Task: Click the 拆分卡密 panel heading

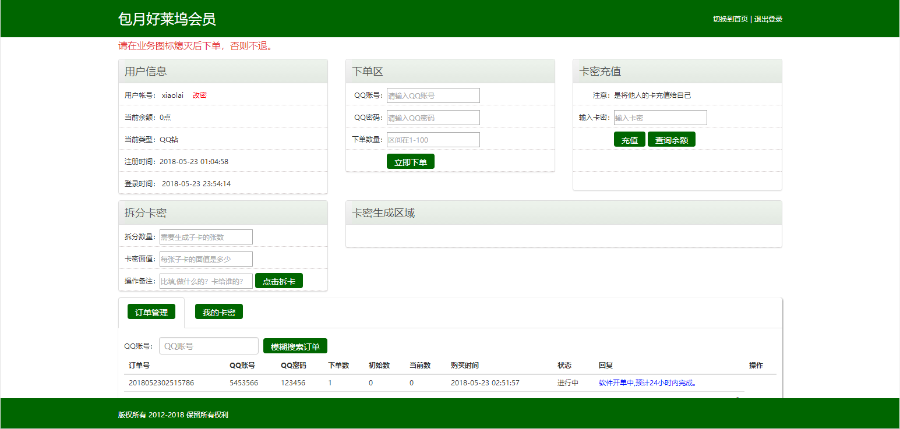Action: pyautogui.click(x=145, y=213)
